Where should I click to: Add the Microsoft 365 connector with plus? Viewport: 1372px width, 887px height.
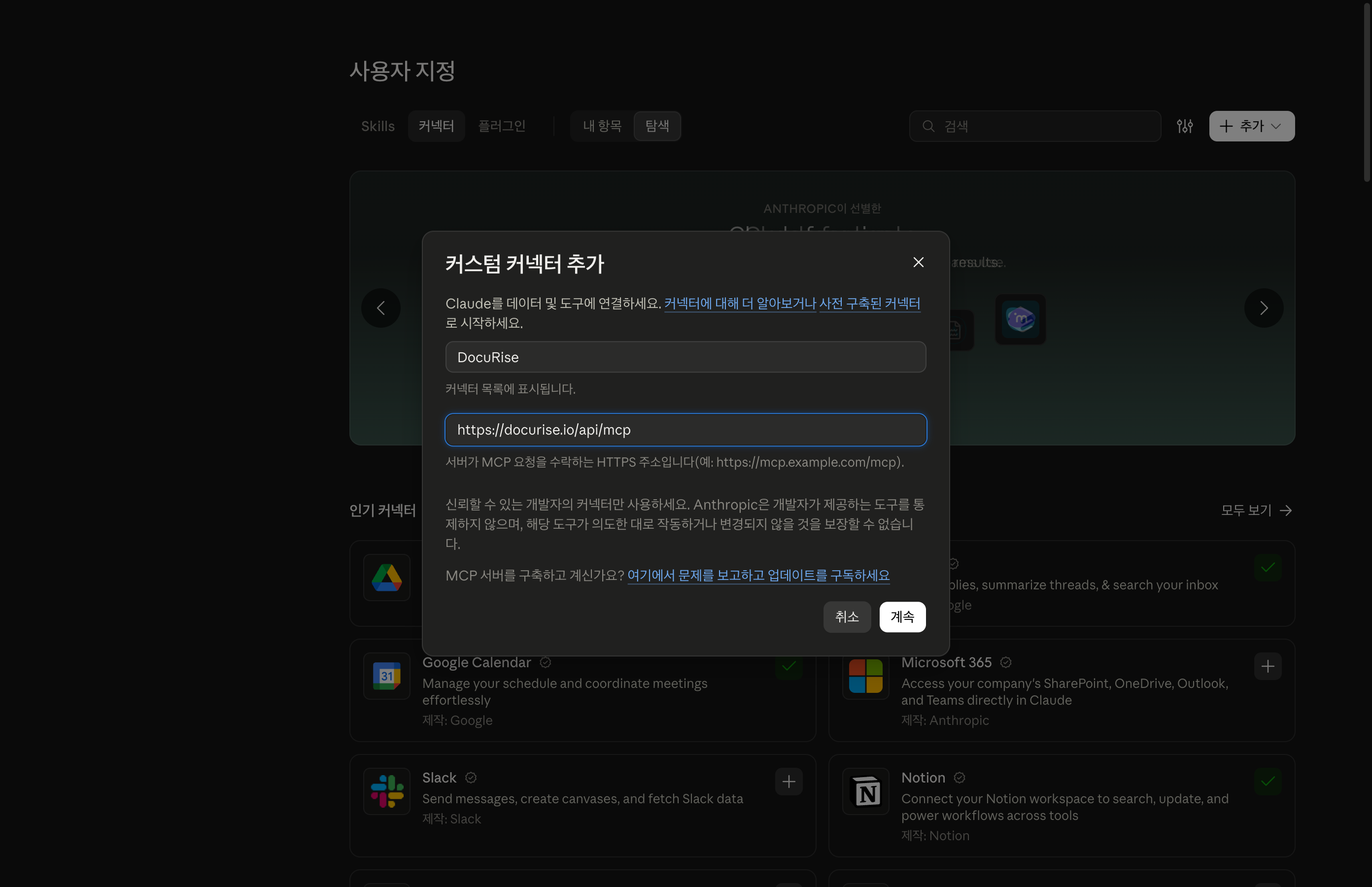(x=1267, y=666)
